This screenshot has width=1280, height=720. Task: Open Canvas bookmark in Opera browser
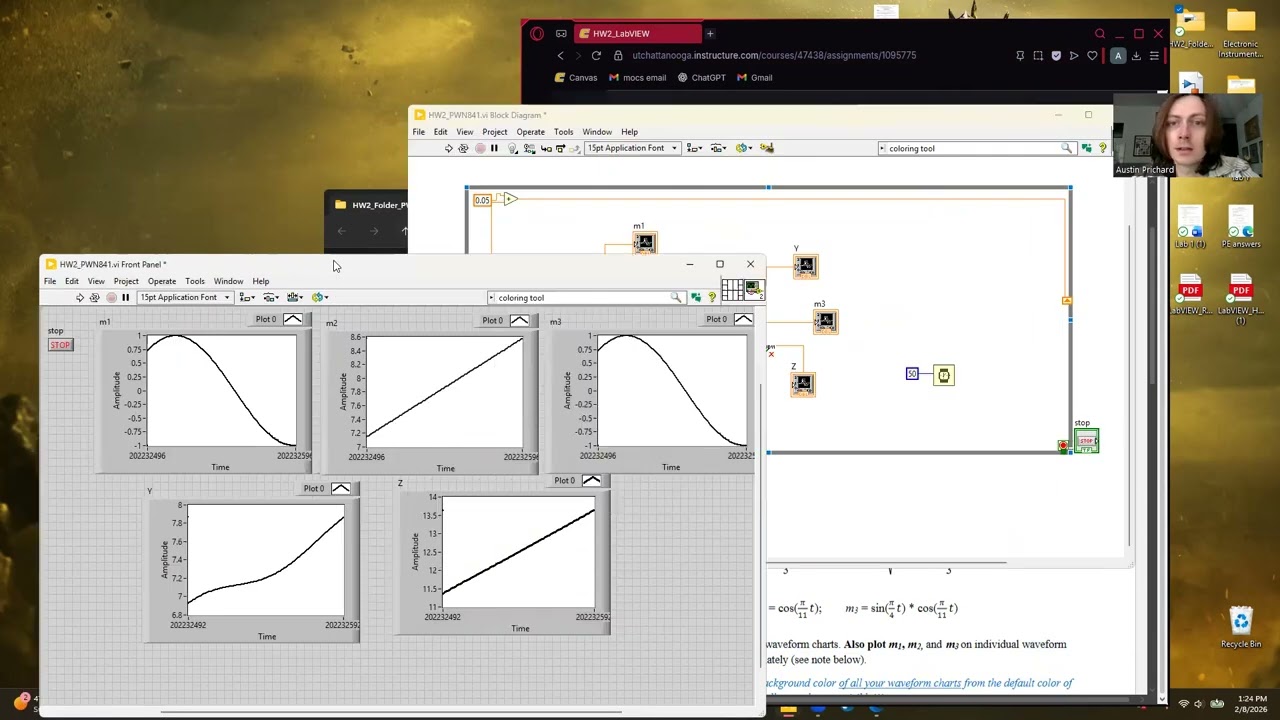[x=576, y=78]
